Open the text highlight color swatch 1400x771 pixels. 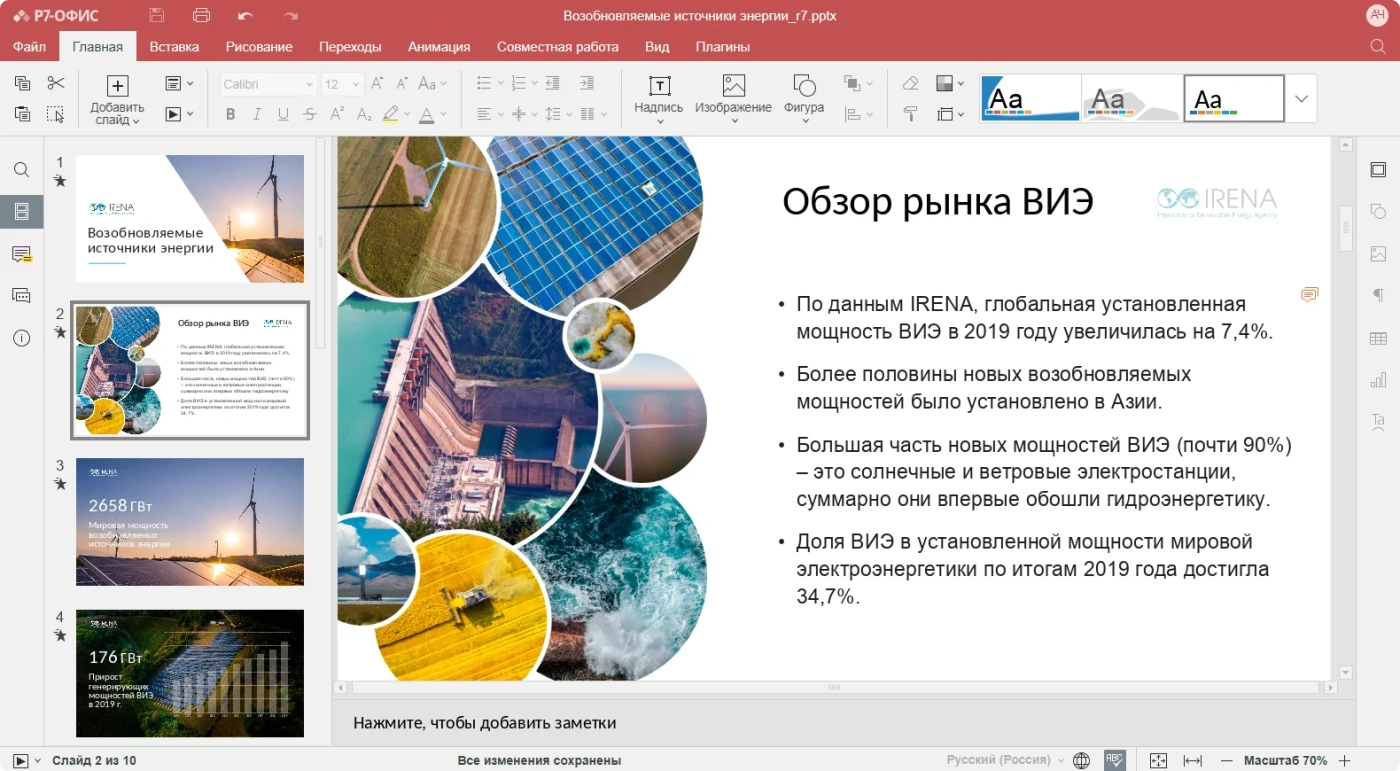click(x=391, y=114)
